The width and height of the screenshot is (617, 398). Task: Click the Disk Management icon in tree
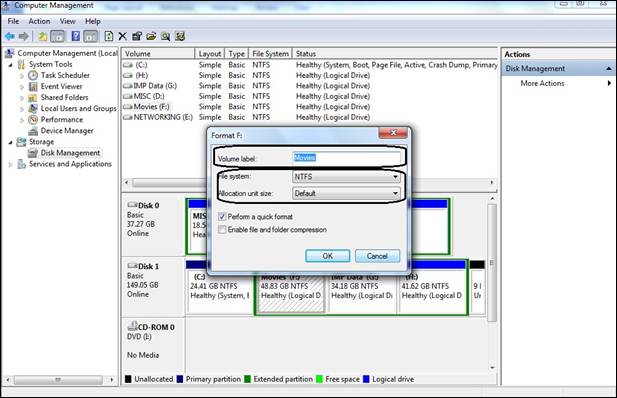(33, 153)
